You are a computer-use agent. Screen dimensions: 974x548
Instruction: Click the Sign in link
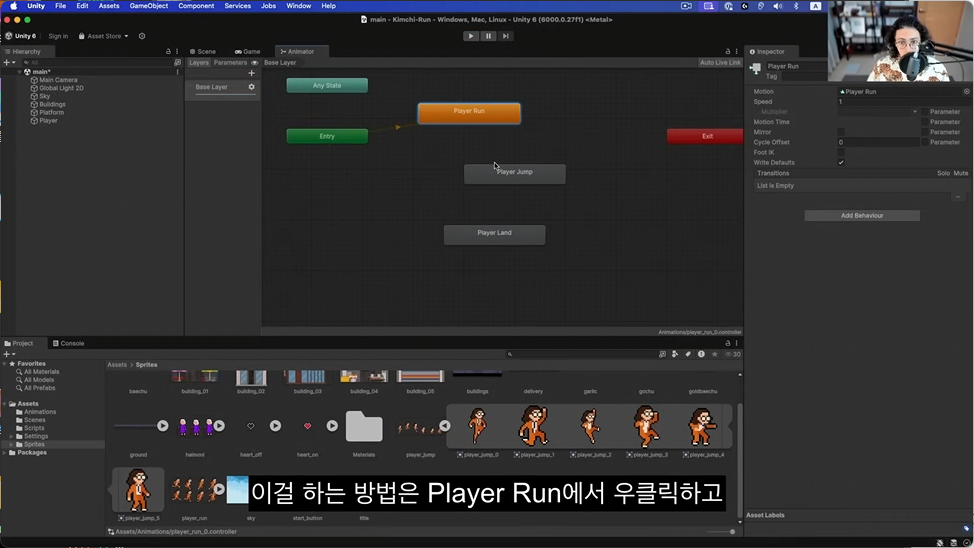[58, 36]
